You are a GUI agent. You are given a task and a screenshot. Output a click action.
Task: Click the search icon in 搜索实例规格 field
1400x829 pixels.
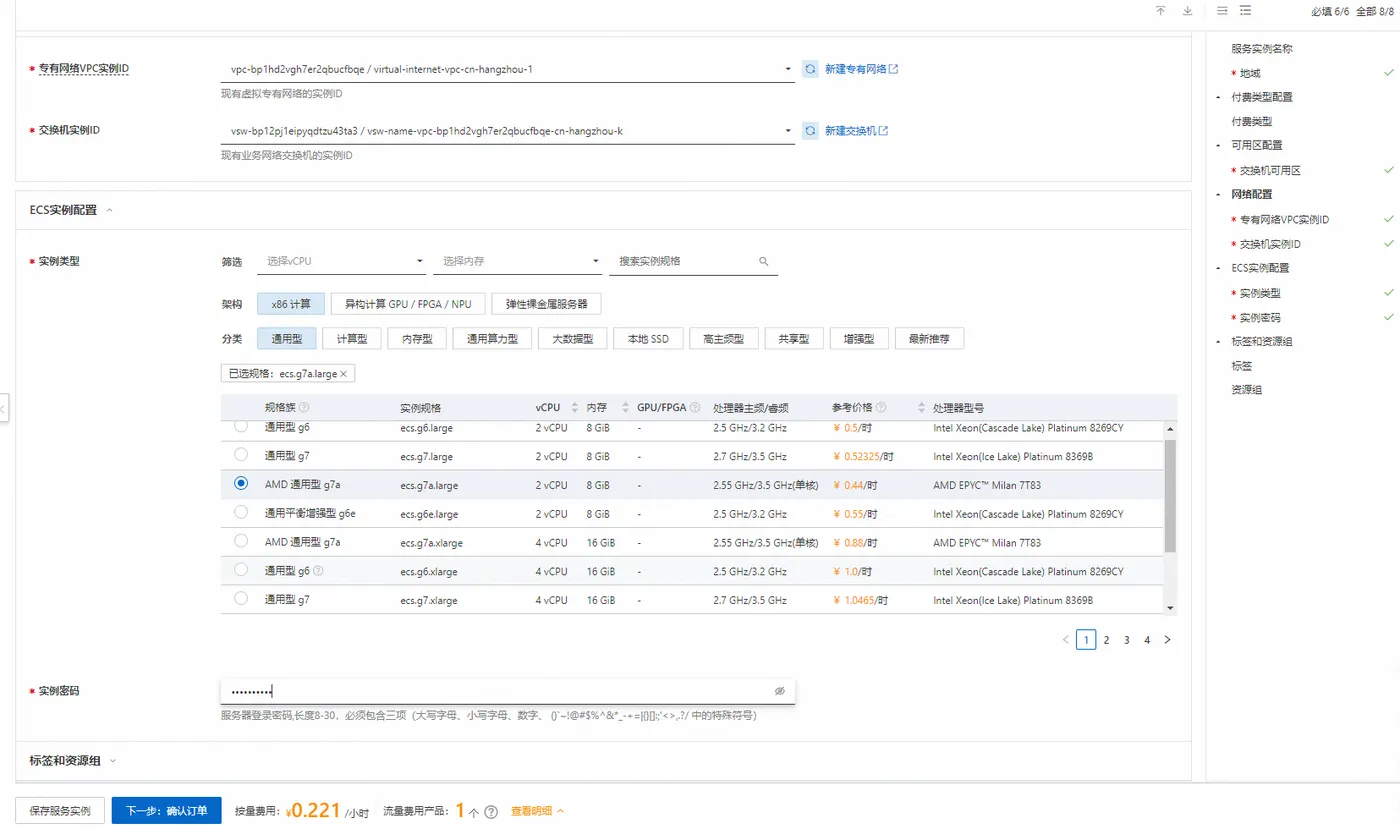pos(764,261)
